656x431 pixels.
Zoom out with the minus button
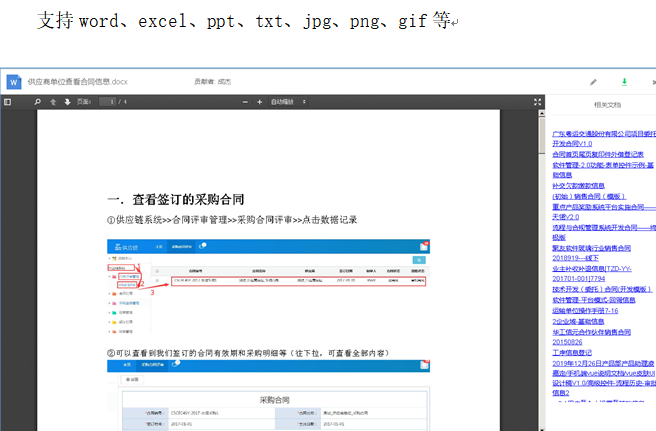245,102
